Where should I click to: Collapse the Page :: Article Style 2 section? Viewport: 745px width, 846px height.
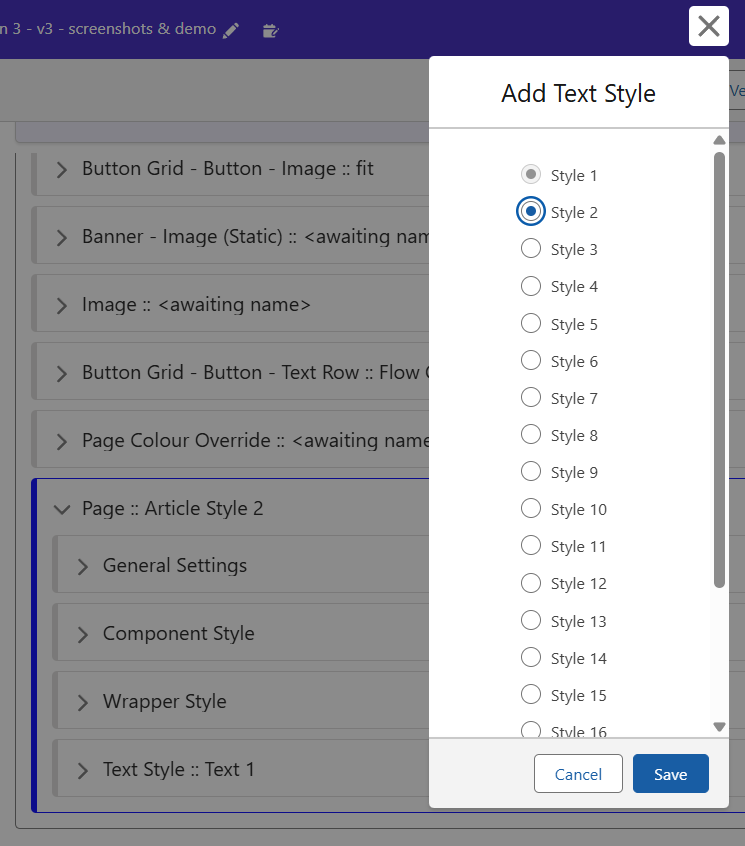click(x=62, y=509)
